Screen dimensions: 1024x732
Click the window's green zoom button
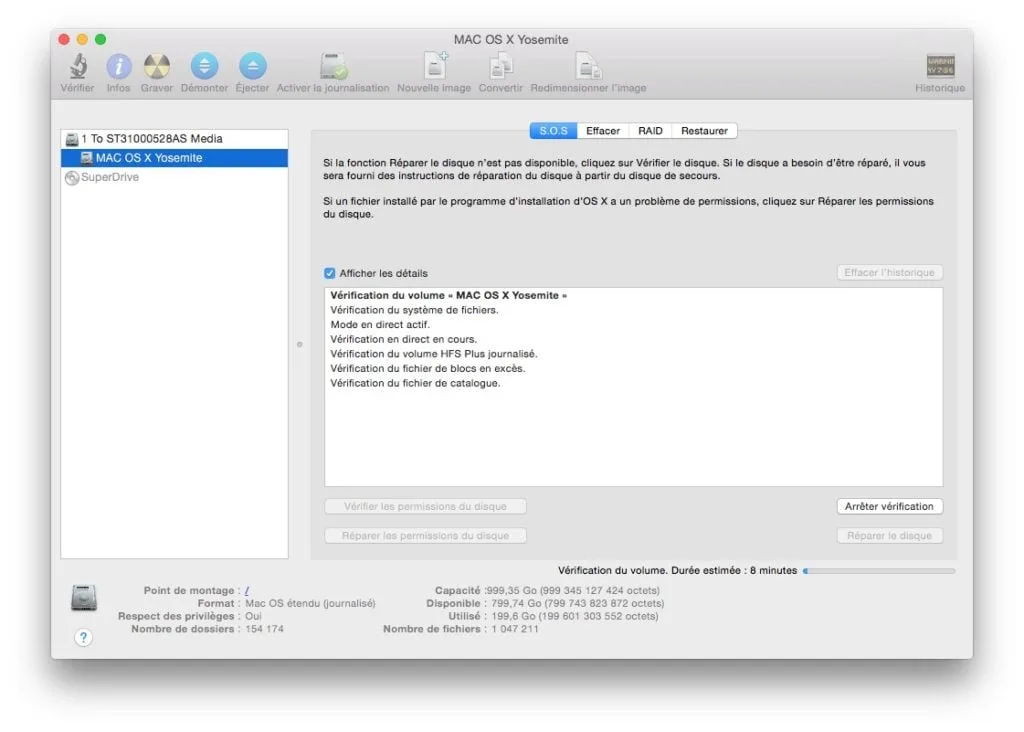click(101, 39)
